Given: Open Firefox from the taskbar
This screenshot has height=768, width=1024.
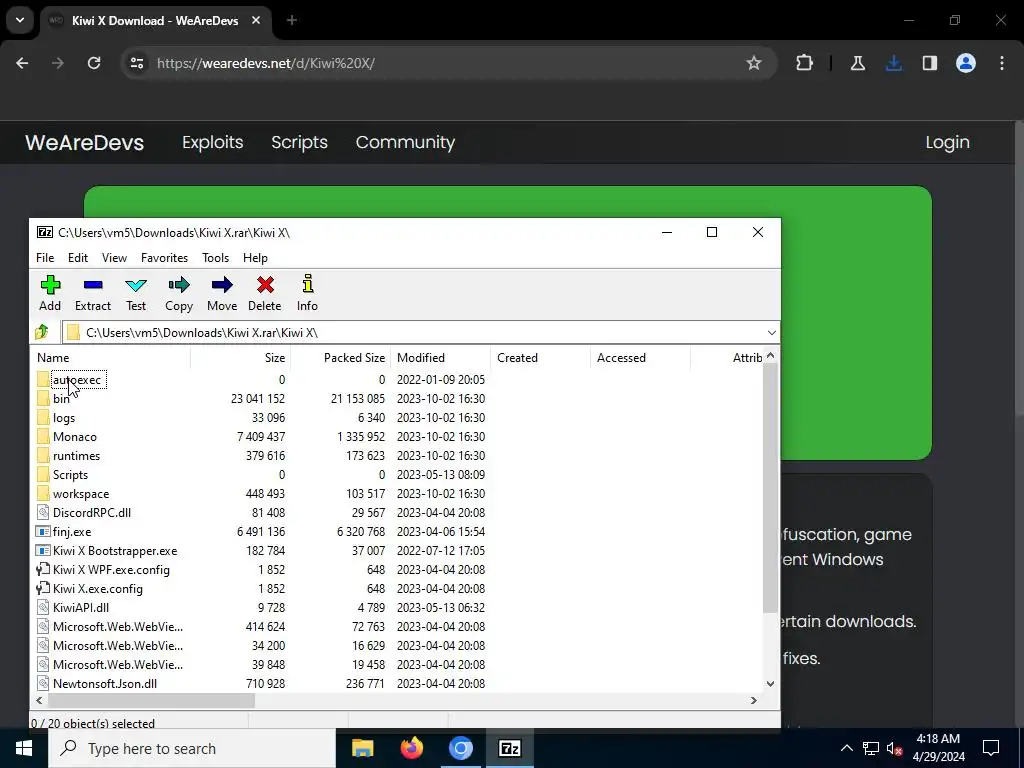Looking at the screenshot, I should (411, 748).
